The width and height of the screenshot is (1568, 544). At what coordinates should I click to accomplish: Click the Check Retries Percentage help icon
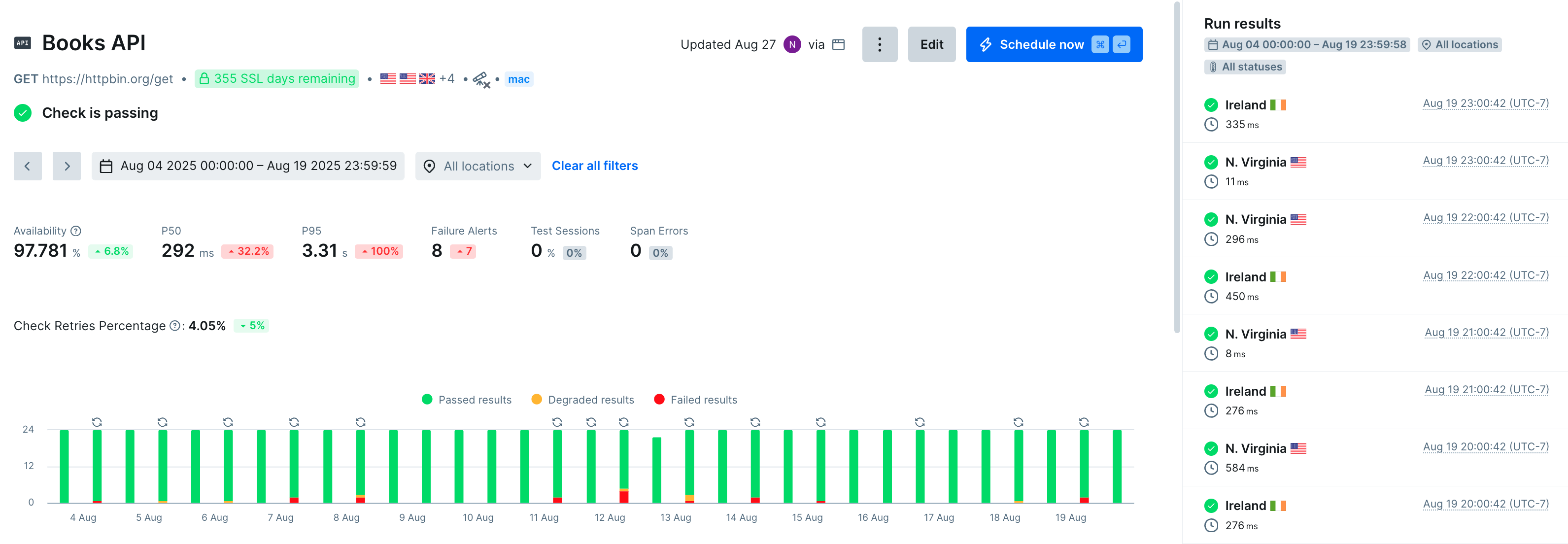pyautogui.click(x=175, y=326)
